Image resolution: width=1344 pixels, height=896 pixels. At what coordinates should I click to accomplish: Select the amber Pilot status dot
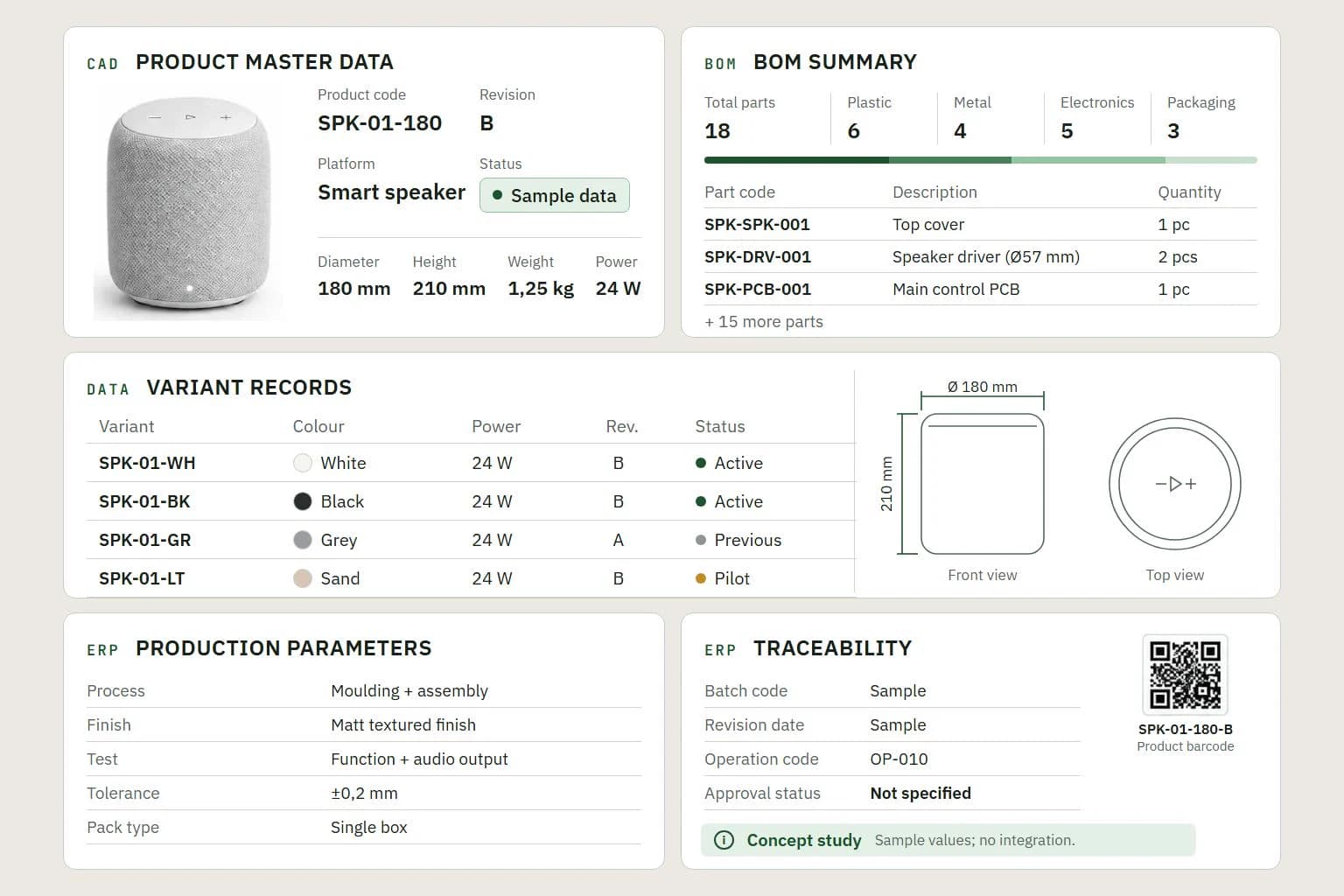pos(700,578)
